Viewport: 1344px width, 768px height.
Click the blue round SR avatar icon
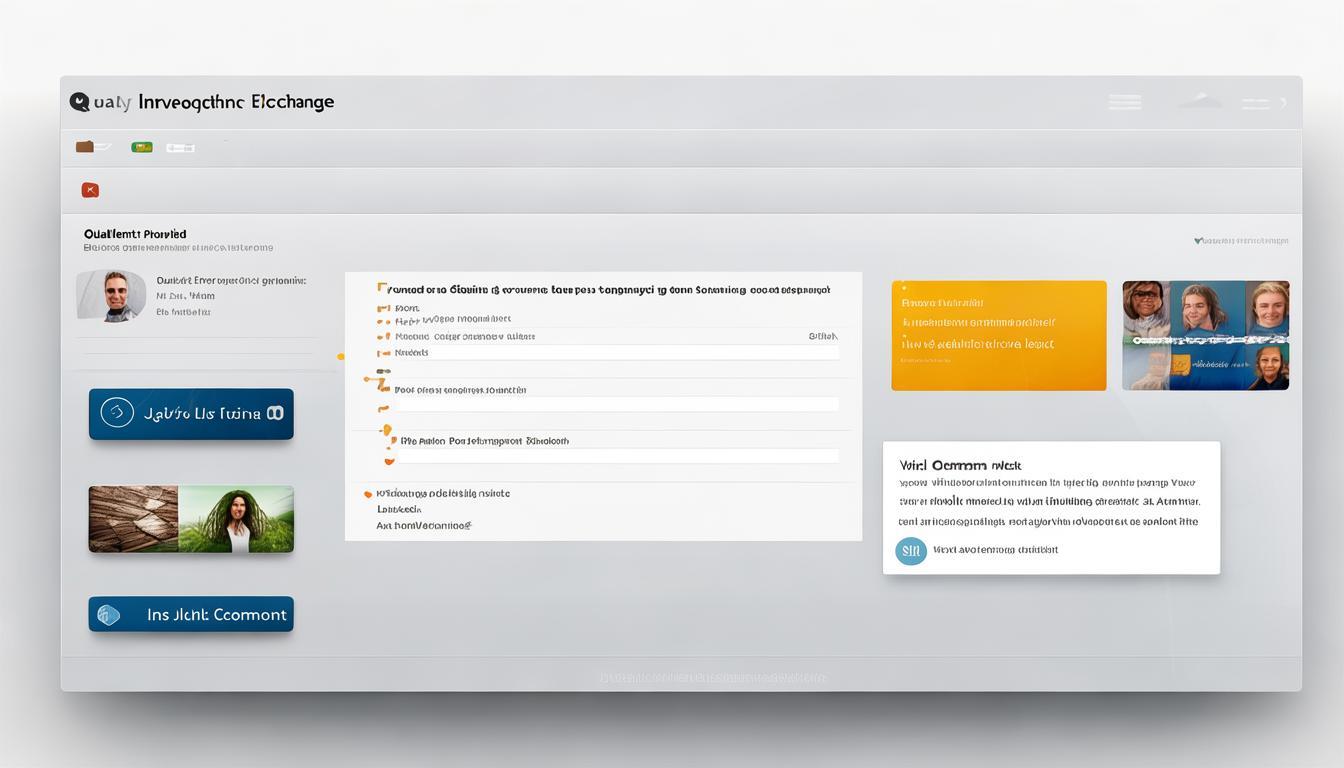[x=910, y=551]
